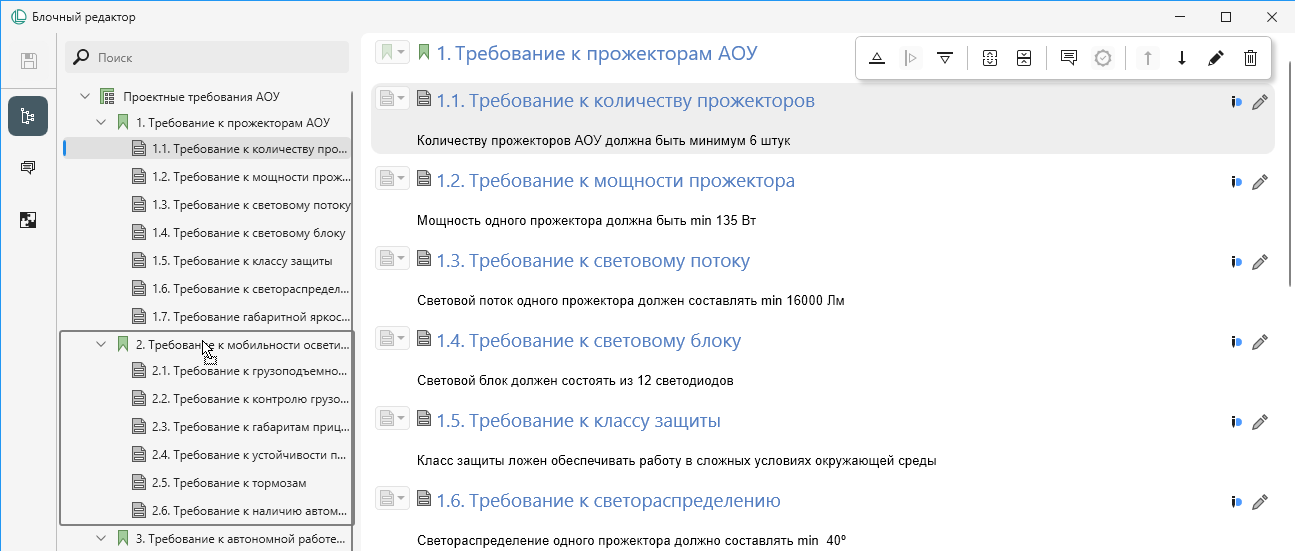The image size is (1295, 551).
Task: Click heading '1.3. Требование к световому потоку'
Action: [x=592, y=261]
